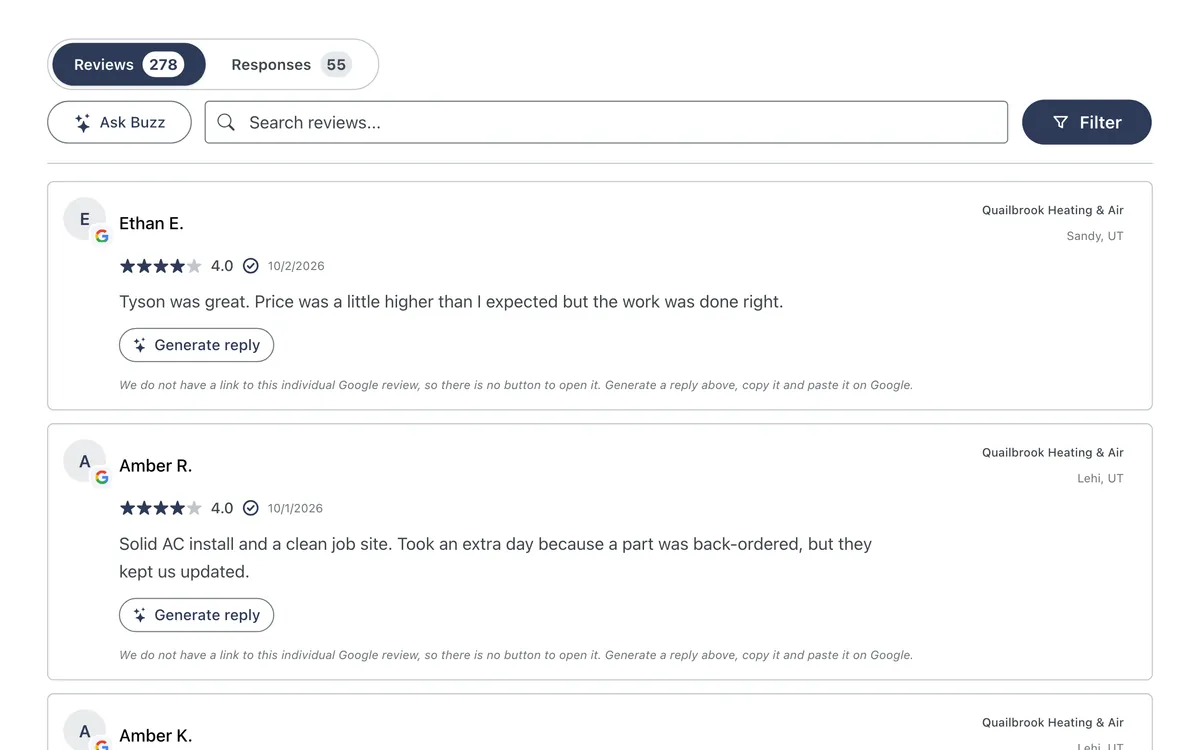1200x750 pixels.
Task: Click Google logo badge on Amber R.'s avatar
Action: coord(102,478)
